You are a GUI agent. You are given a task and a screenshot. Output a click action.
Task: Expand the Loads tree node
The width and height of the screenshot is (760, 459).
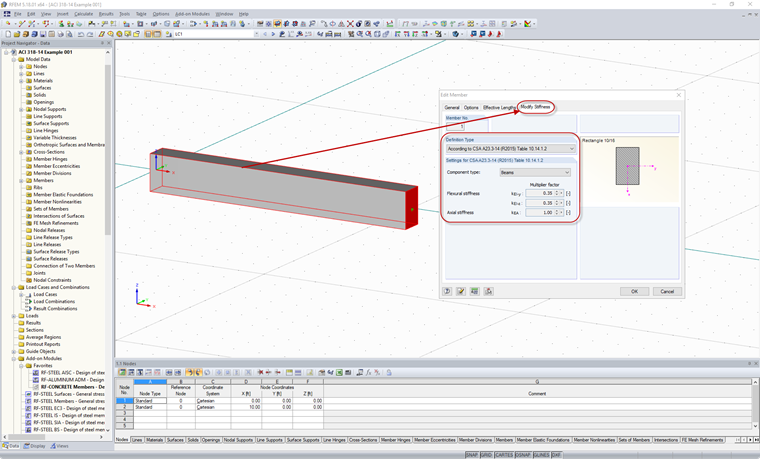(14, 316)
